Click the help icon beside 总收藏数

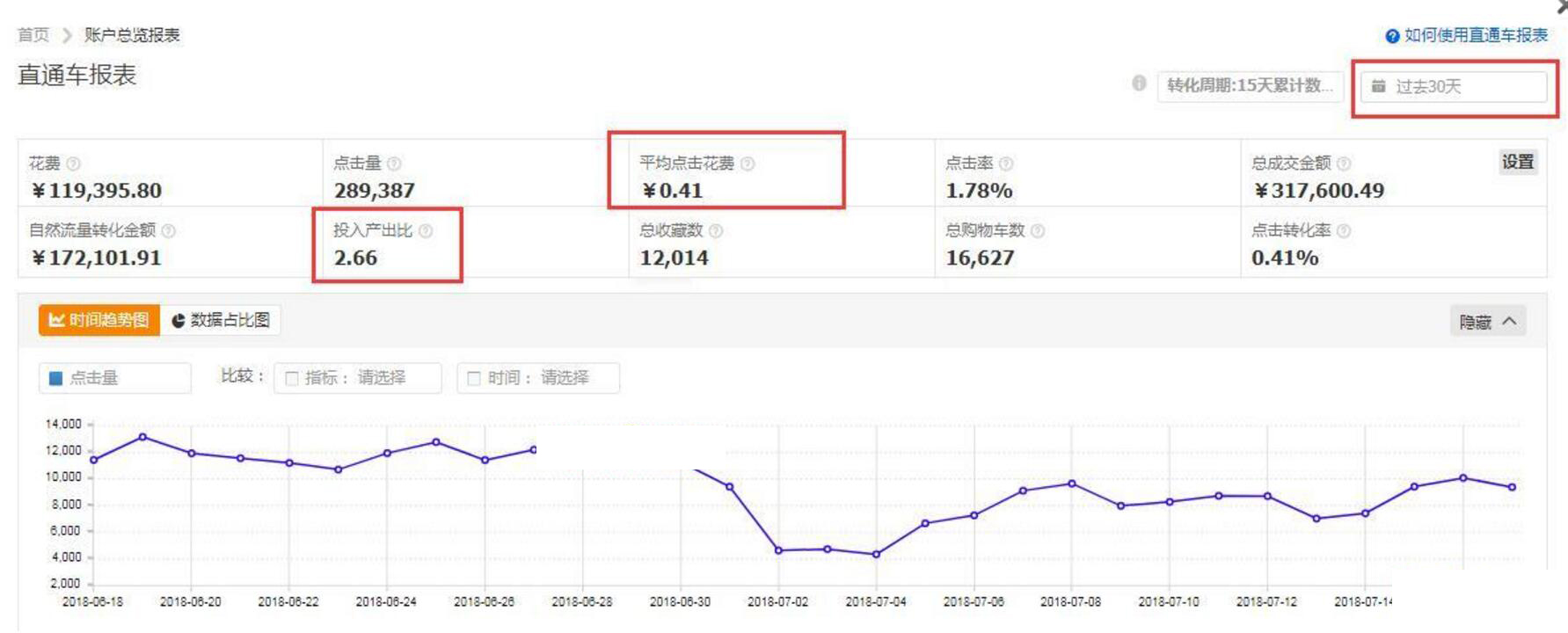point(716,230)
